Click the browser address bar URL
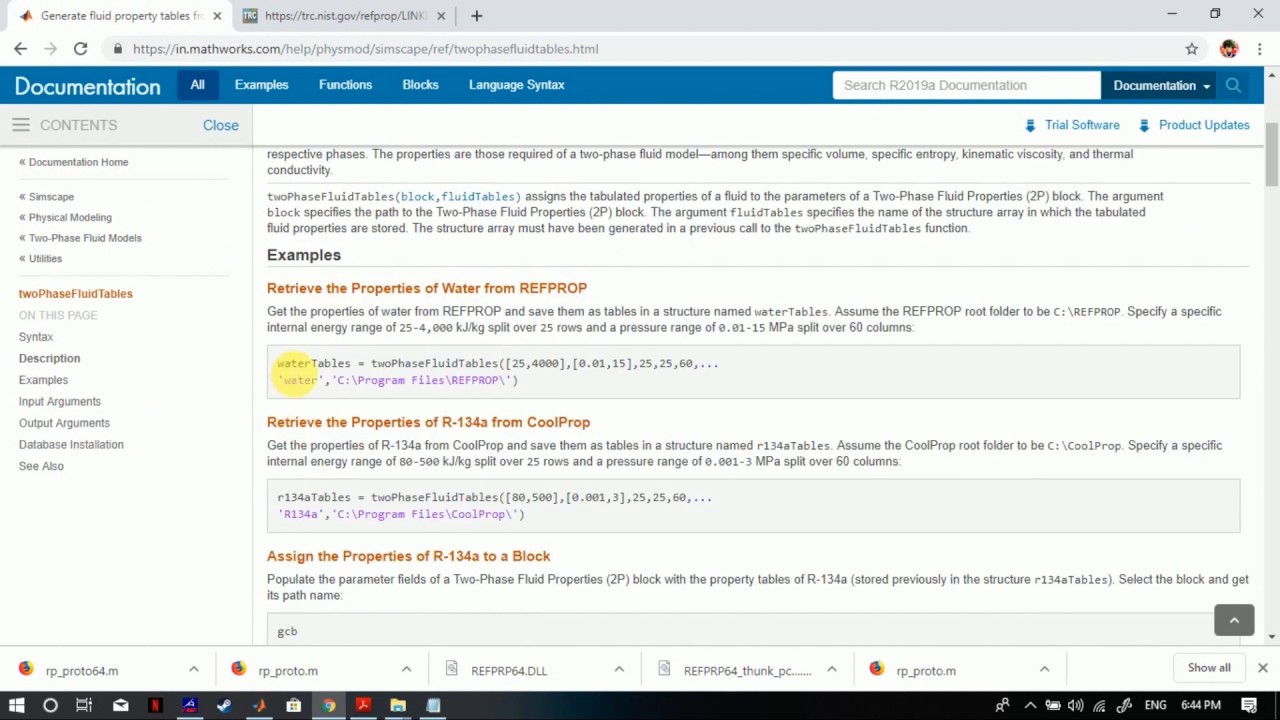Screen dimensions: 1280x720 coord(365,48)
